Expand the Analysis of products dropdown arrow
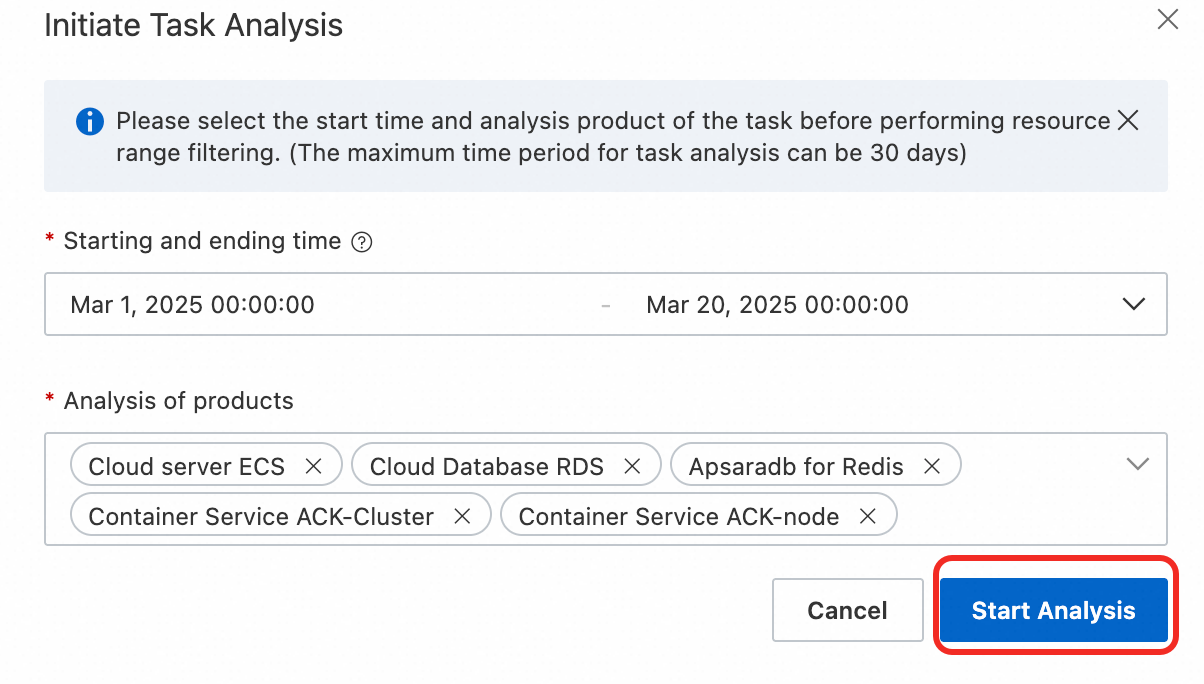 1137,464
